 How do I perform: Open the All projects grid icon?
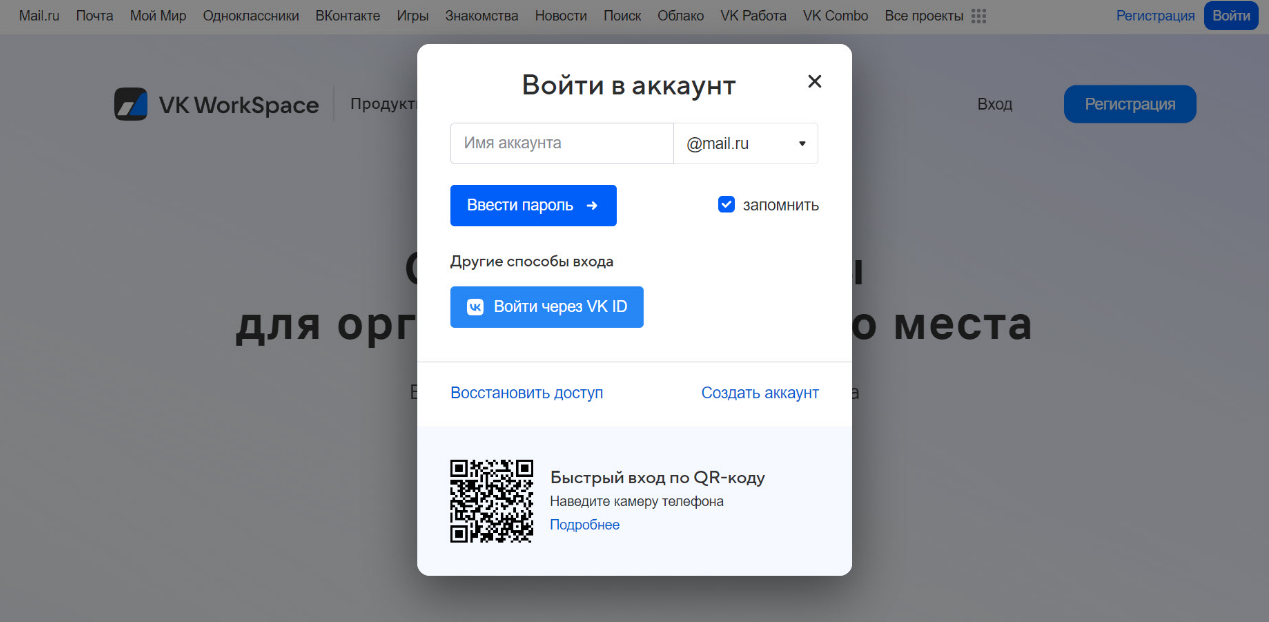(979, 16)
